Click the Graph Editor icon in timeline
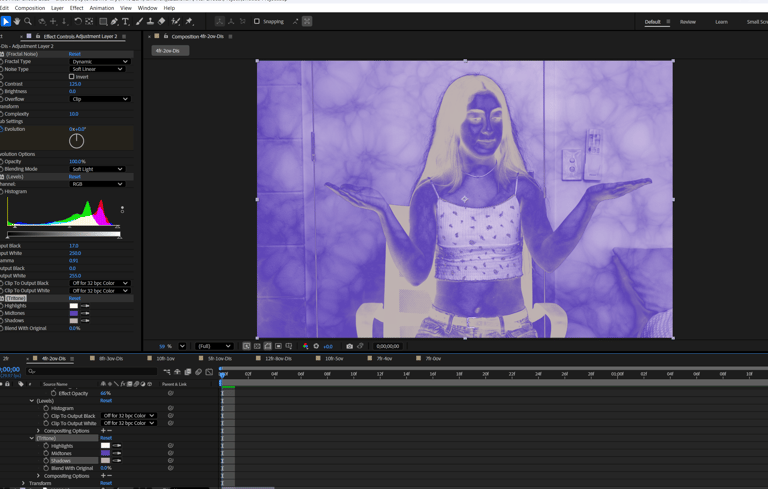Image resolution: width=768 pixels, height=489 pixels. [x=209, y=372]
